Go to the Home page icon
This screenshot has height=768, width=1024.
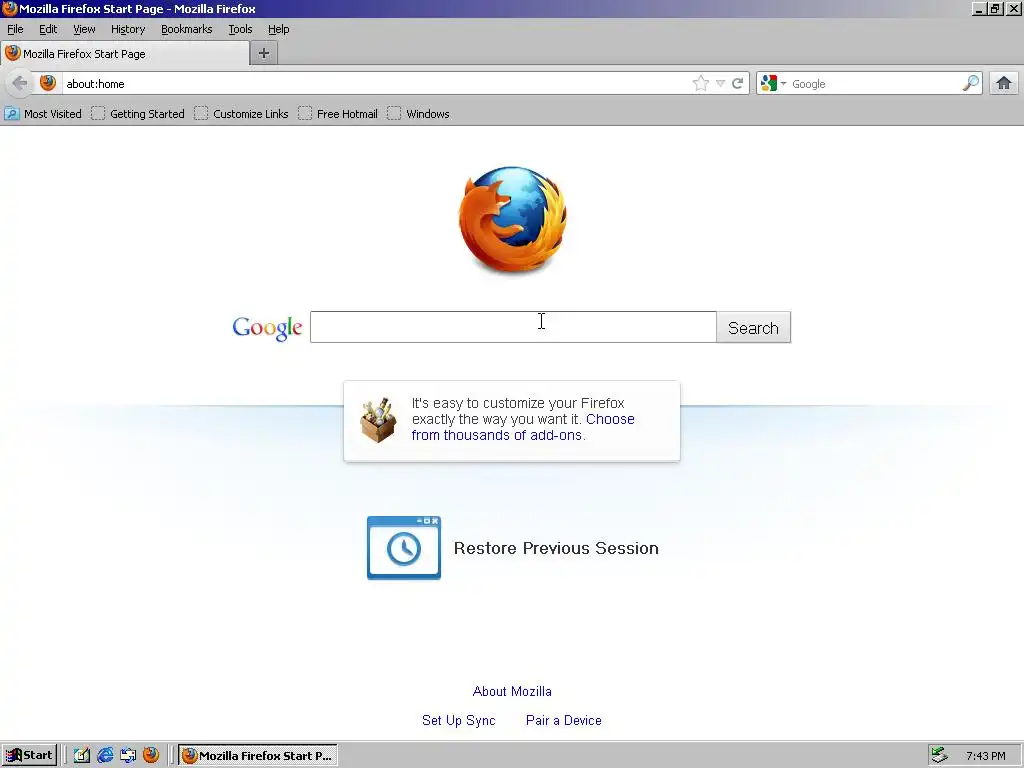pos(1004,83)
